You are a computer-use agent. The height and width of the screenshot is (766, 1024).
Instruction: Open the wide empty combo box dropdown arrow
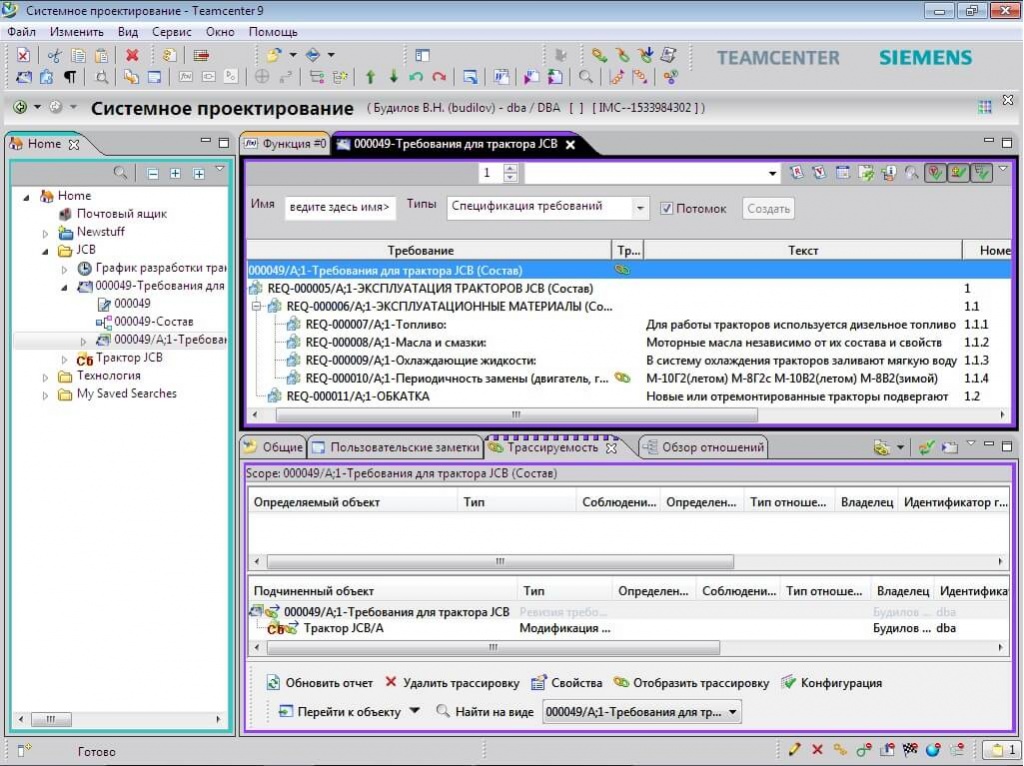pyautogui.click(x=773, y=174)
